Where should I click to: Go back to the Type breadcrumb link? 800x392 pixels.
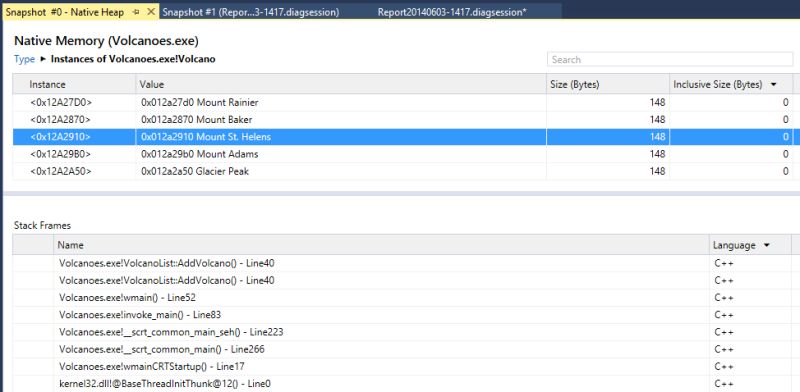(24, 59)
